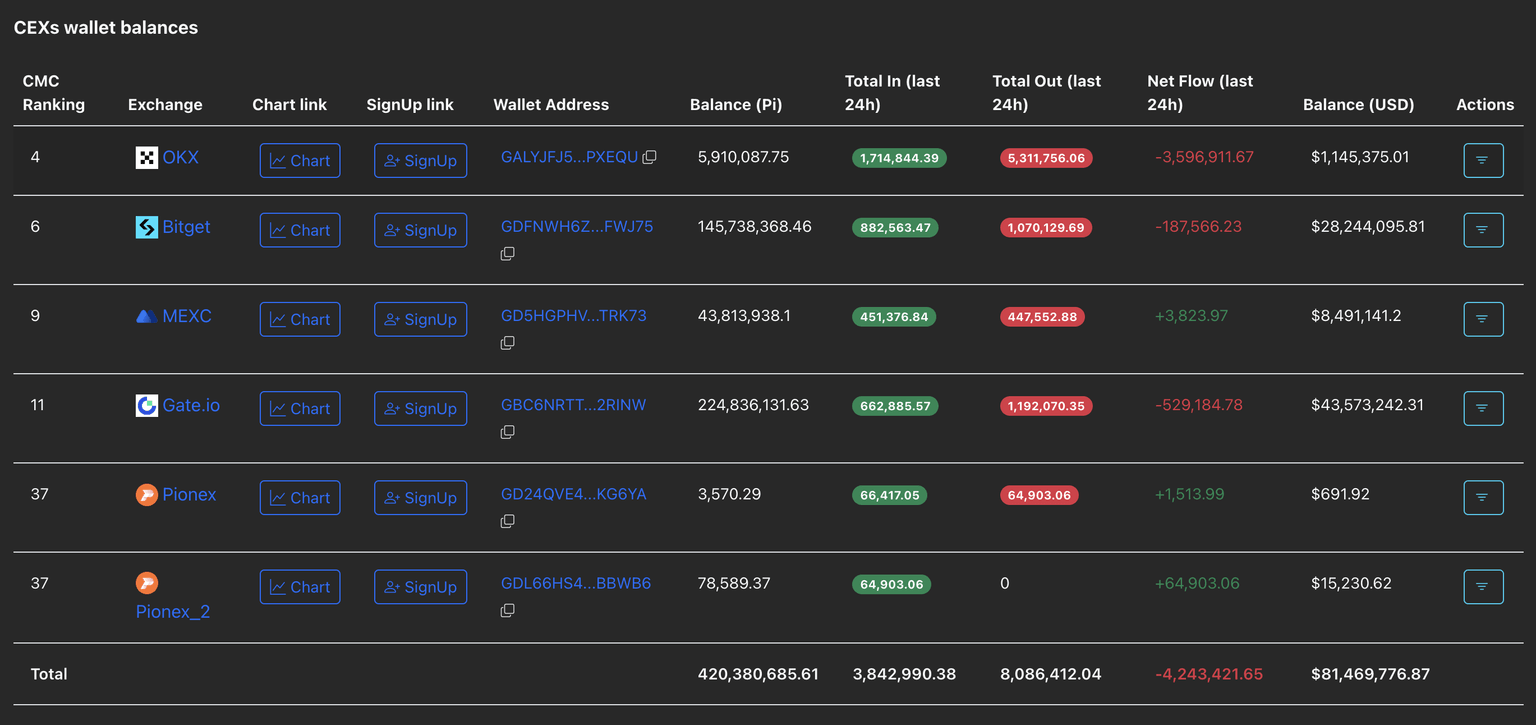1536x725 pixels.
Task: Open wallet address GALYJFJ5...PXEQU
Action: pyautogui.click(x=568, y=157)
